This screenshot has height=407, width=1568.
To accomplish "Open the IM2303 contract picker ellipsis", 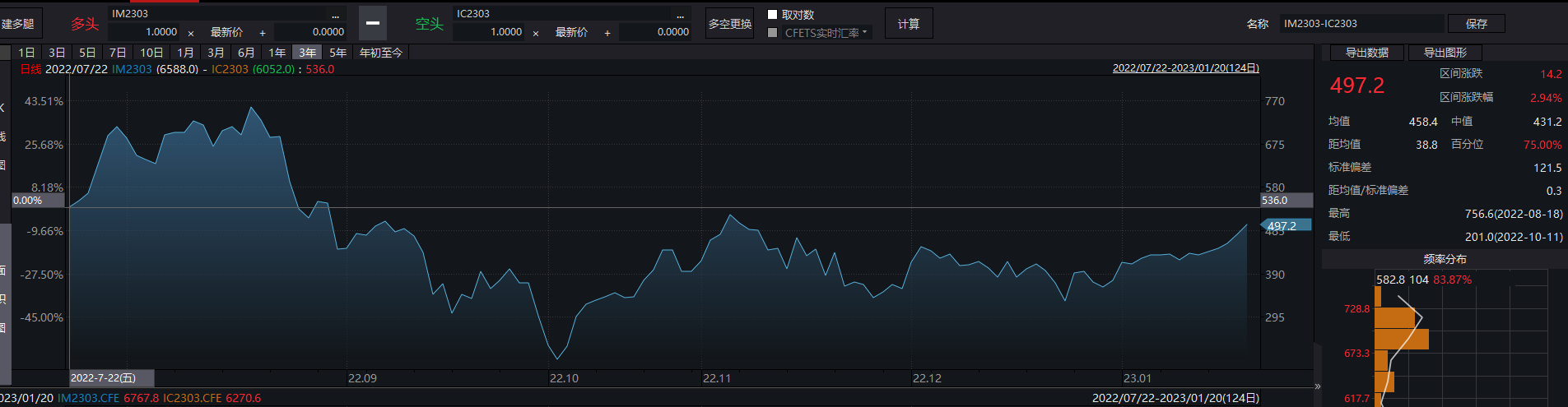I will pos(335,15).
